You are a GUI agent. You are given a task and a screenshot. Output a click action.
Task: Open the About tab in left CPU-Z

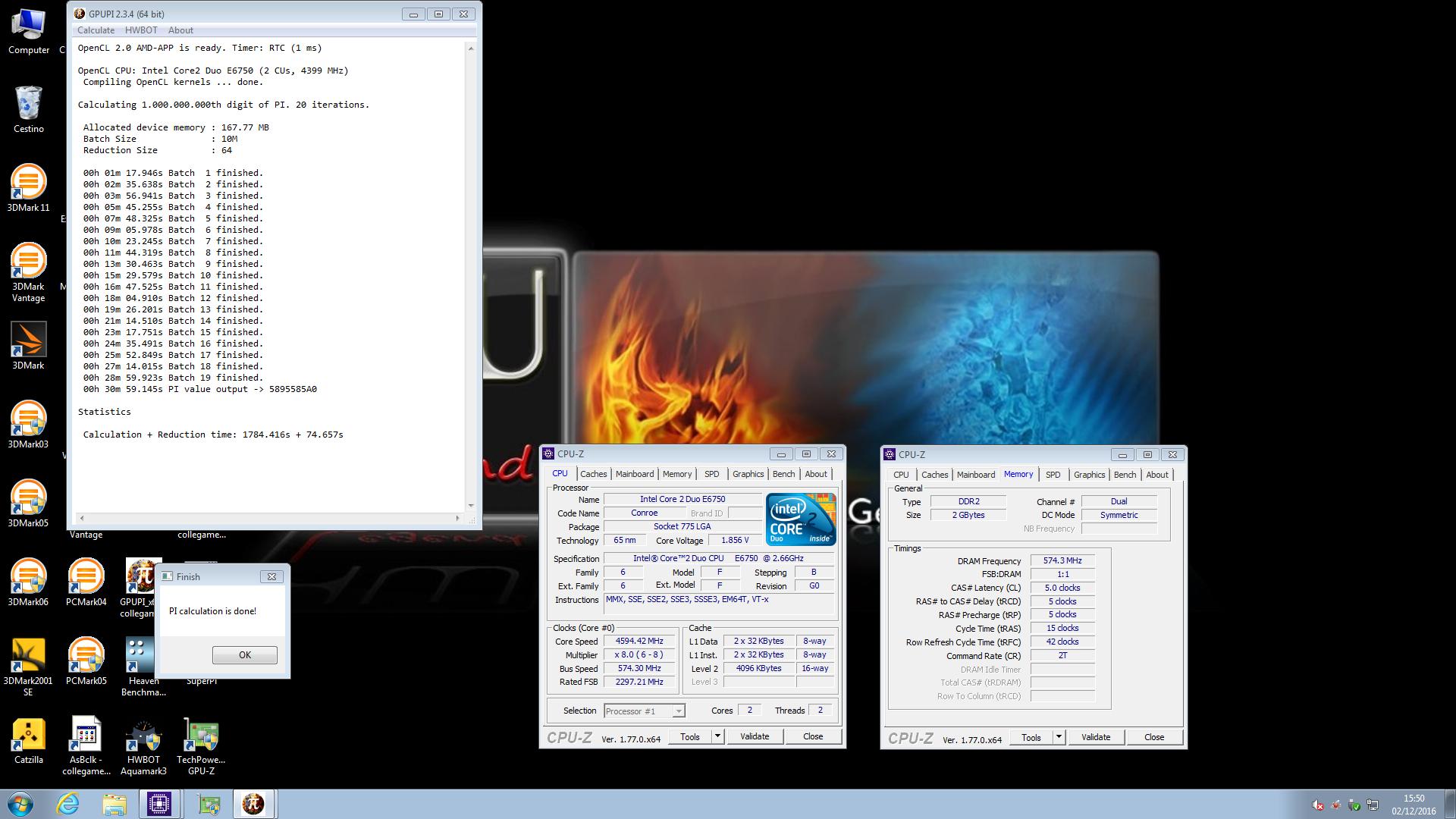[x=816, y=474]
